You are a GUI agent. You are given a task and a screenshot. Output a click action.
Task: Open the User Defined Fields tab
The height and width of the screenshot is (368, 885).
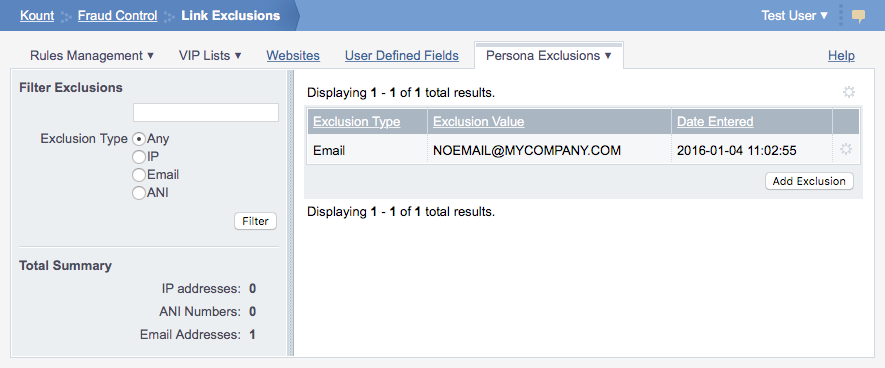point(402,56)
